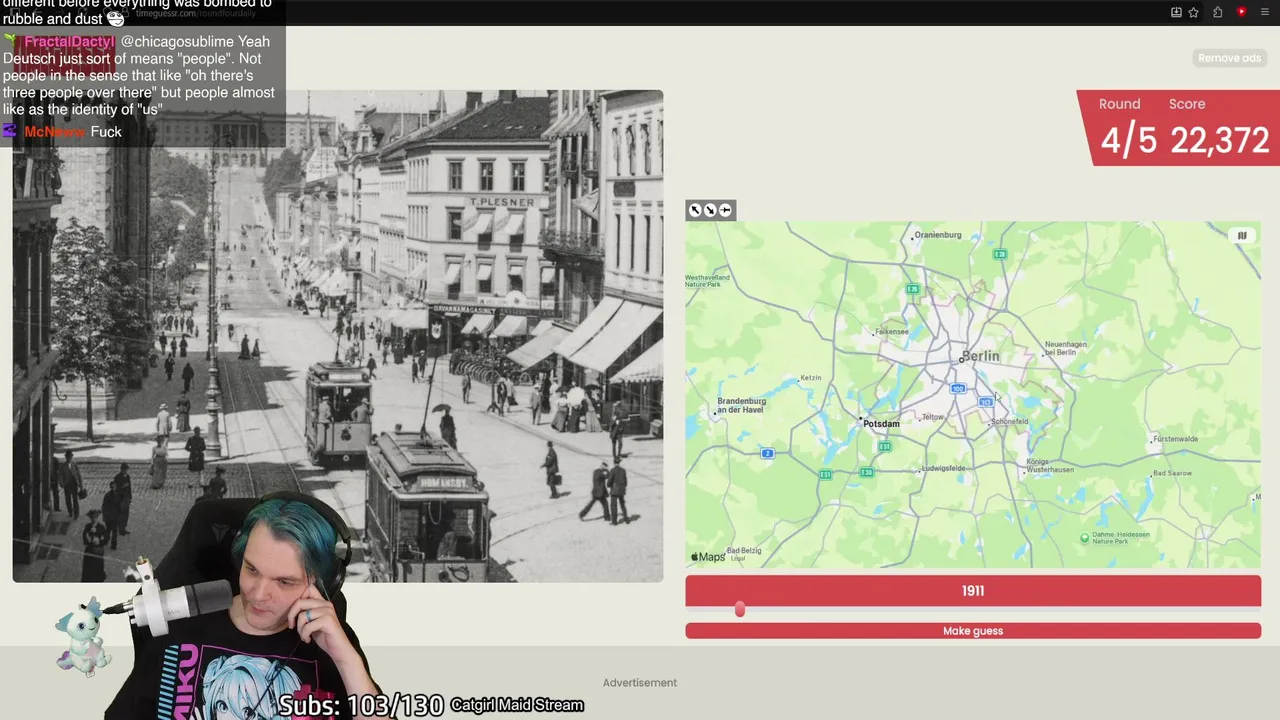Viewport: 1280px width, 720px height.
Task: Click Berlin on the map
Action: click(x=980, y=356)
